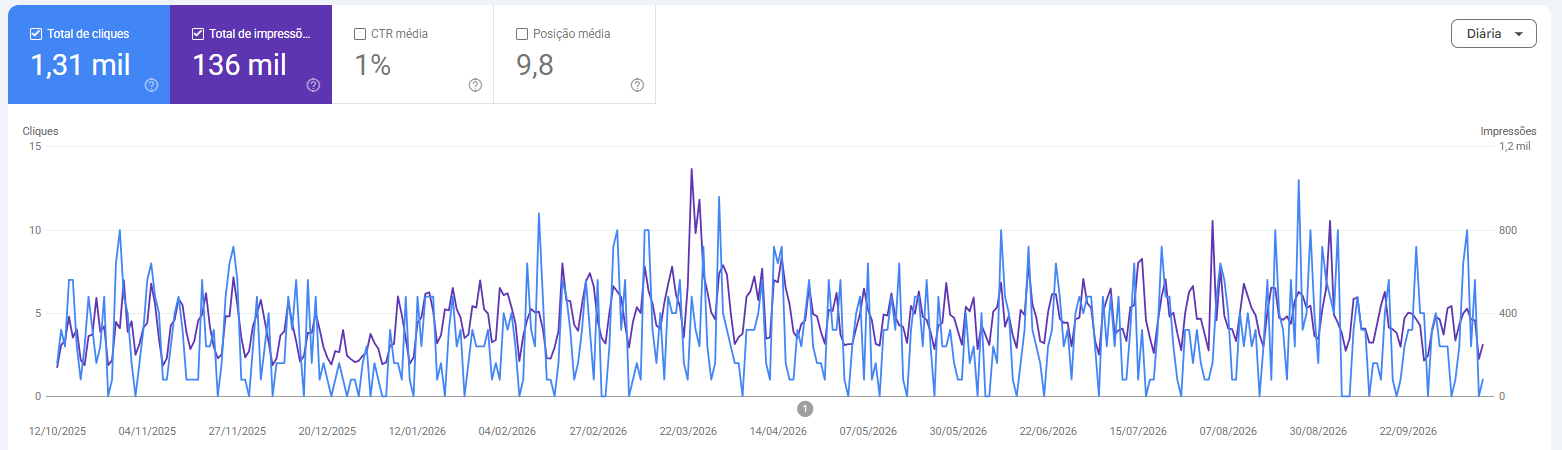1562x450 pixels.
Task: Click the 10 clicks axis value
Action: pos(36,230)
